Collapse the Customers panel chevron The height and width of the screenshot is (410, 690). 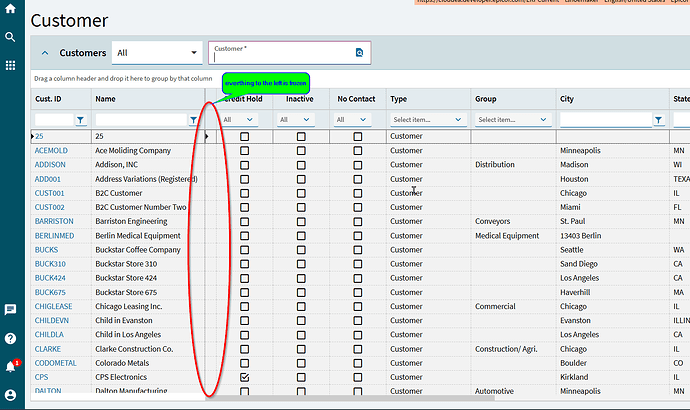45,53
